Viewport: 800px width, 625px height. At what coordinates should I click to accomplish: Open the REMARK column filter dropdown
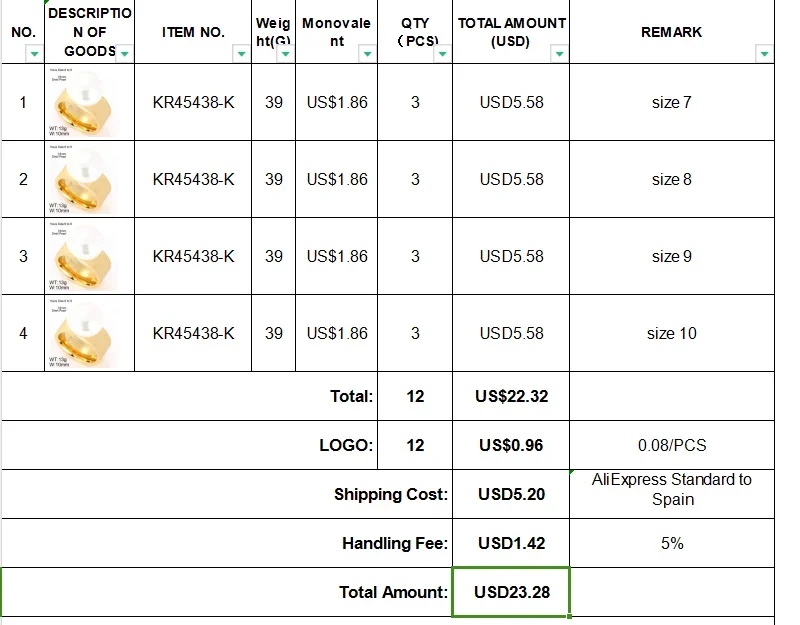pyautogui.click(x=764, y=54)
